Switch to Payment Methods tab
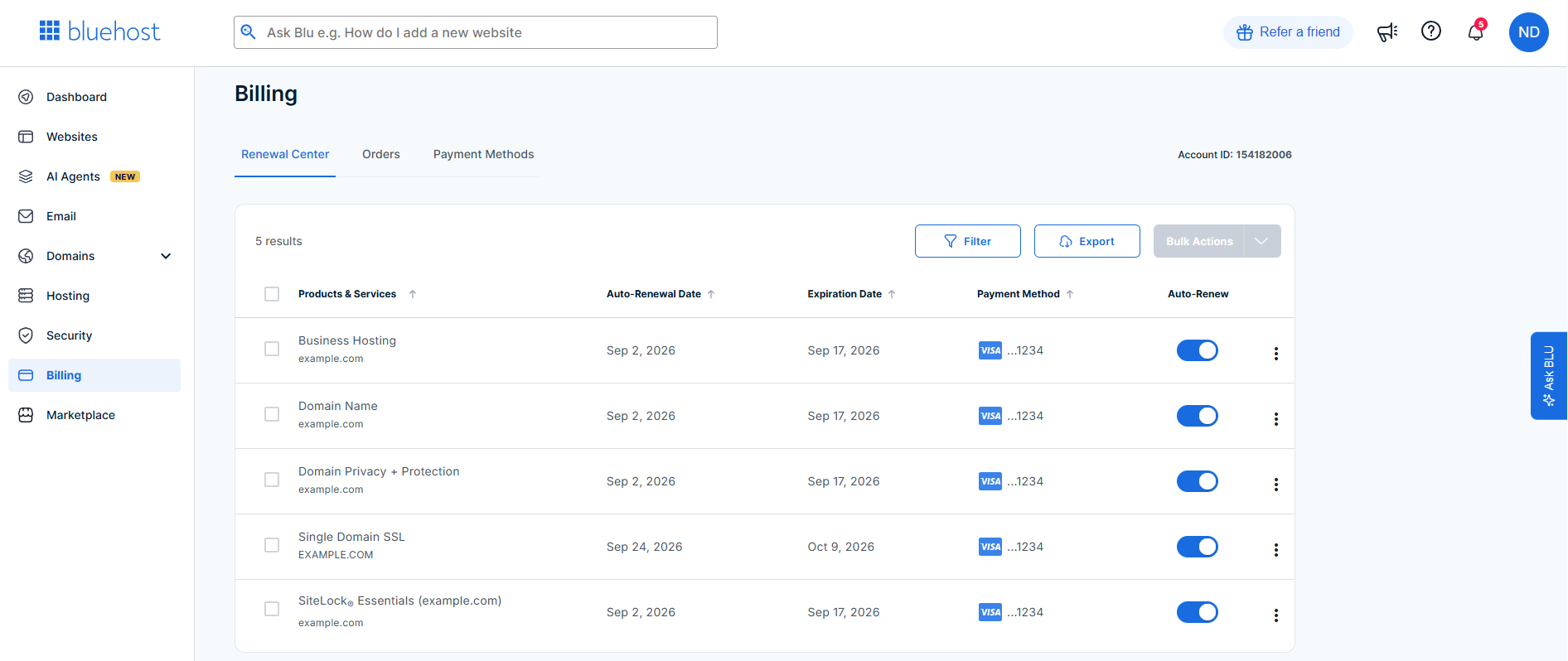Viewport: 1568px width, 661px height. [x=483, y=155]
